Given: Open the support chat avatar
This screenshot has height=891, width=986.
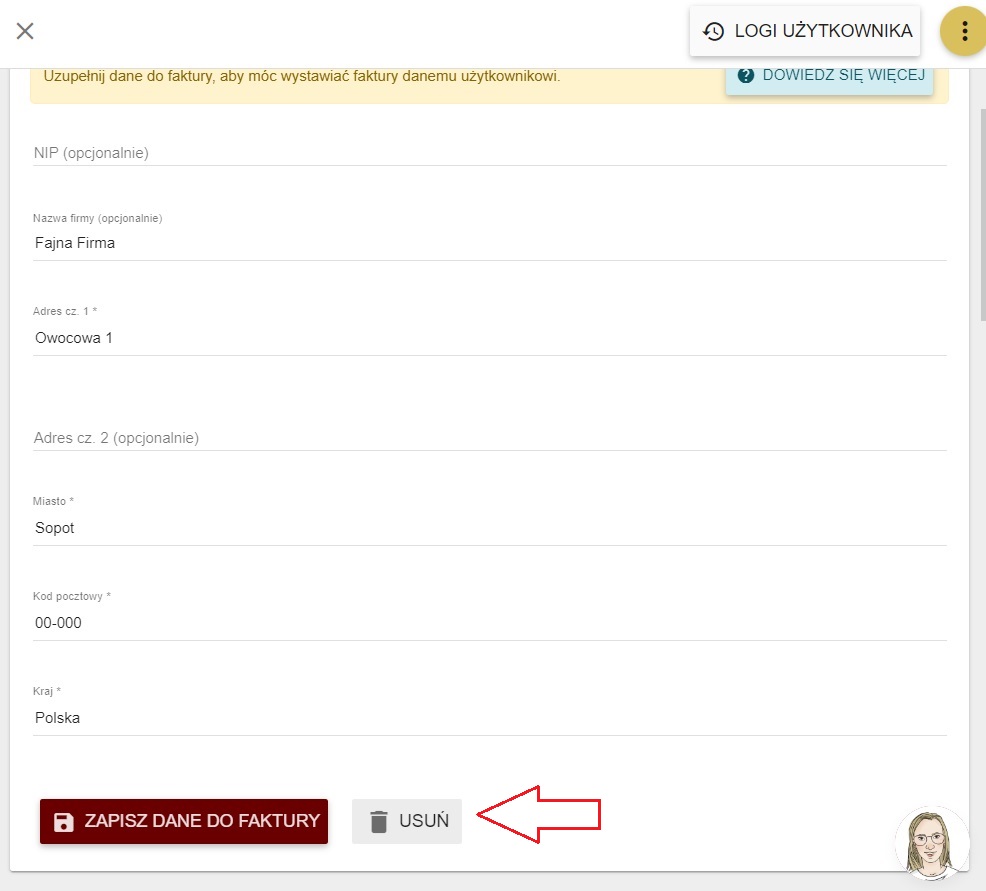Looking at the screenshot, I should coord(931,844).
